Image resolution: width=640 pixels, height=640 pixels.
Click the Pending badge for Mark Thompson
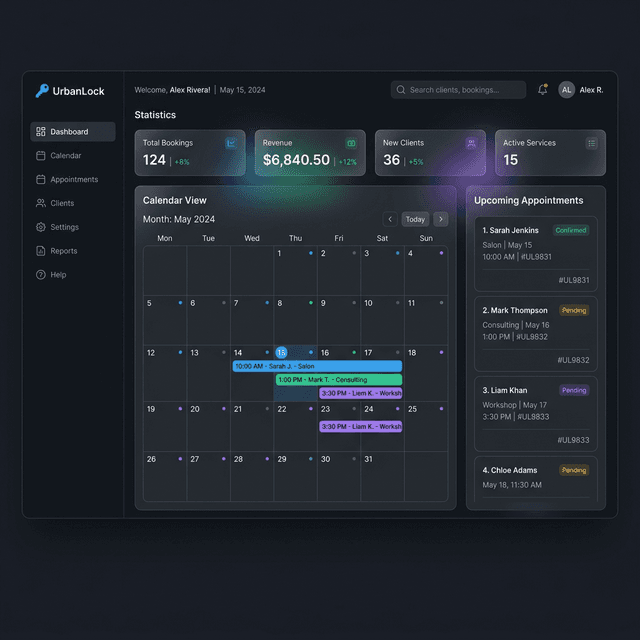574,310
